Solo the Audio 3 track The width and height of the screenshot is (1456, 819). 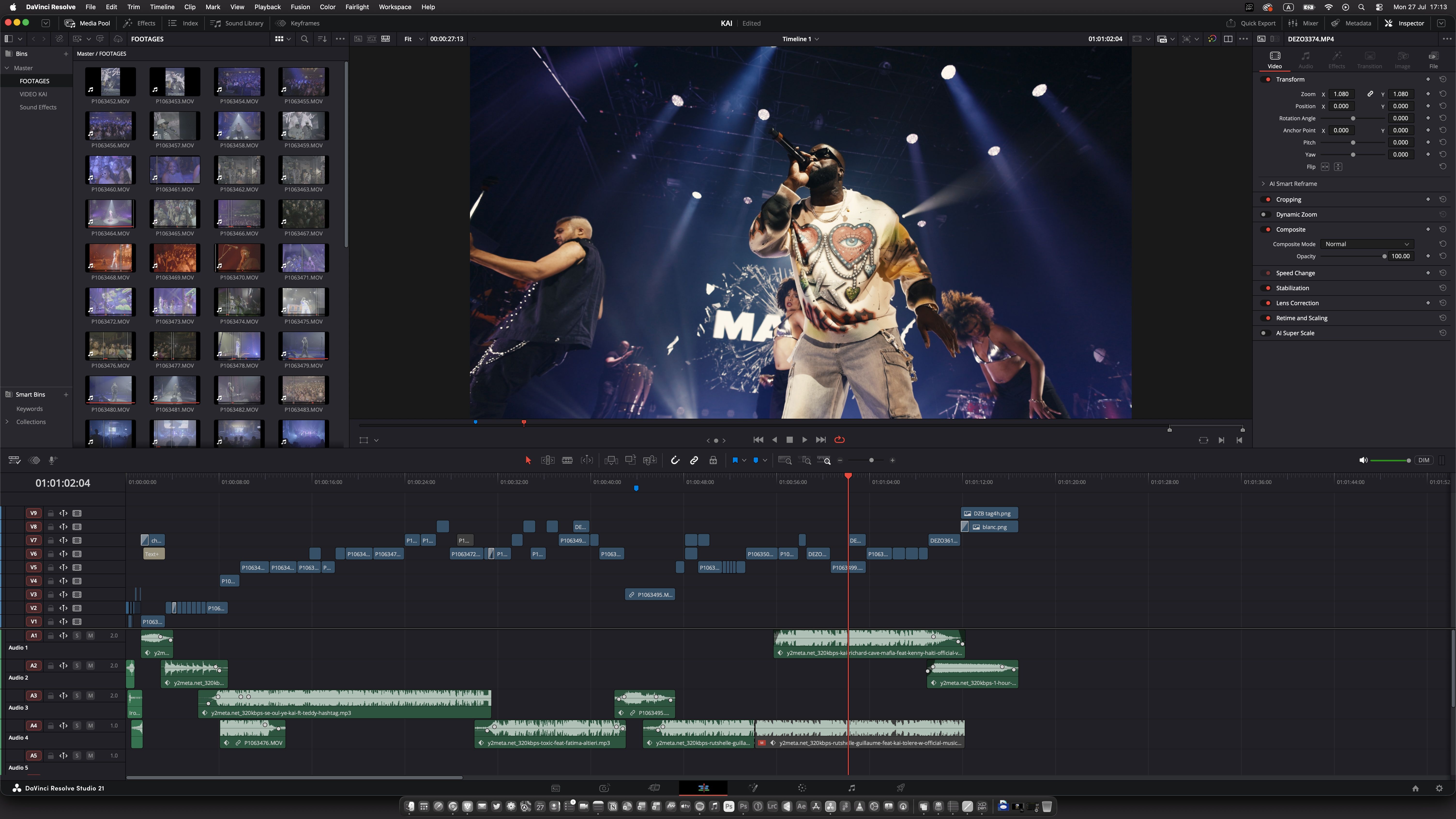click(x=77, y=696)
